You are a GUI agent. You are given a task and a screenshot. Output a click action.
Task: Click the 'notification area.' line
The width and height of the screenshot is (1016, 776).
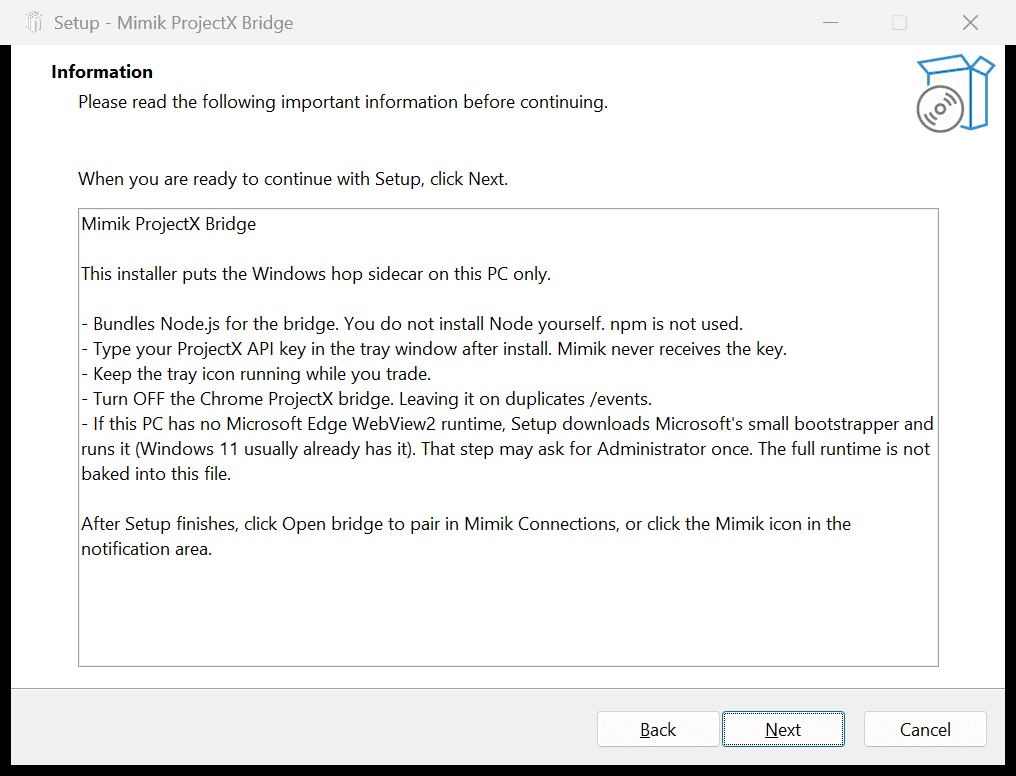(146, 549)
